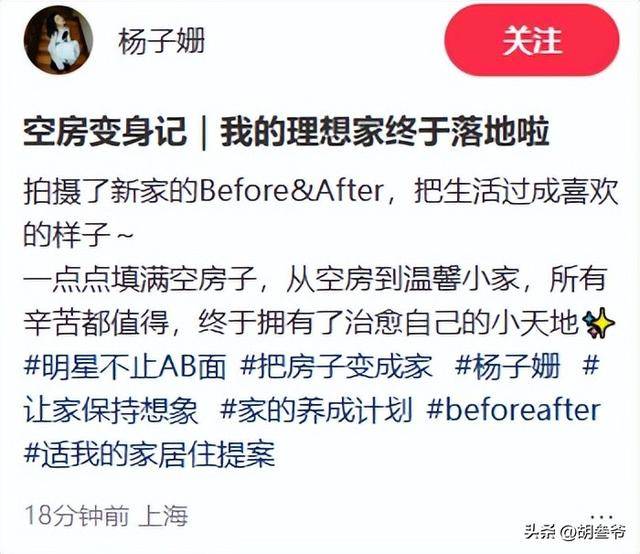Open hashtag #家的养成计划
The width and height of the screenshot is (640, 554).
click(316, 410)
